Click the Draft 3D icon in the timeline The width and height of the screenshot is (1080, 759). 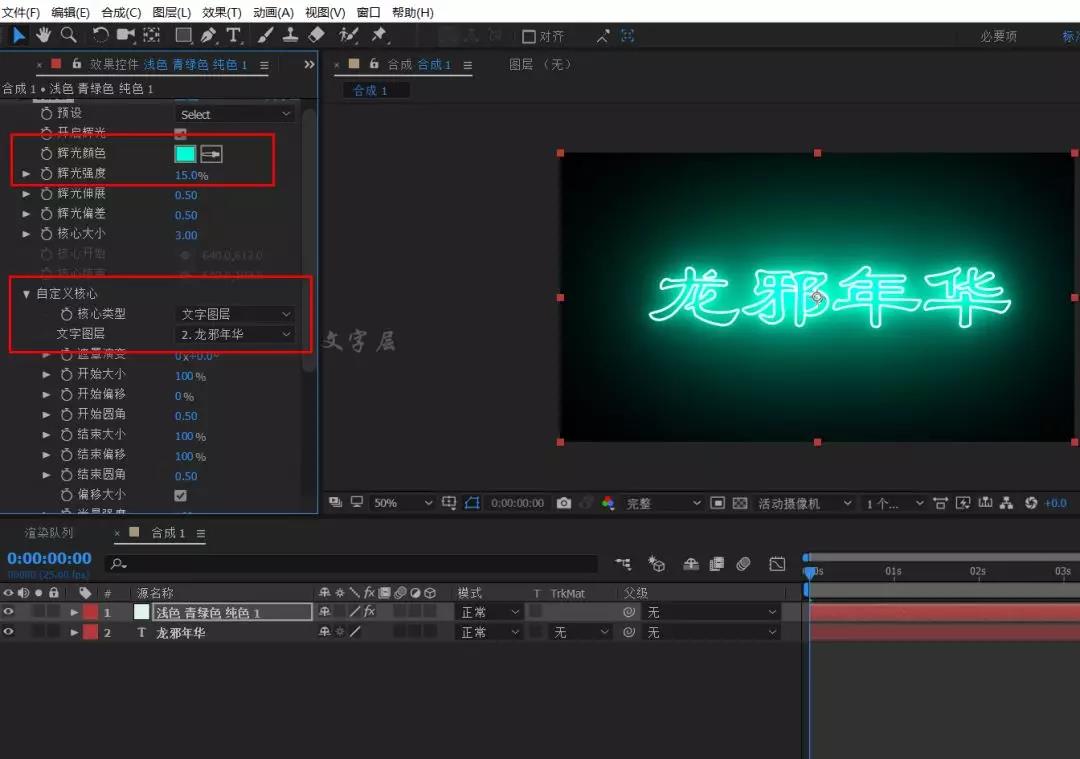click(x=656, y=564)
